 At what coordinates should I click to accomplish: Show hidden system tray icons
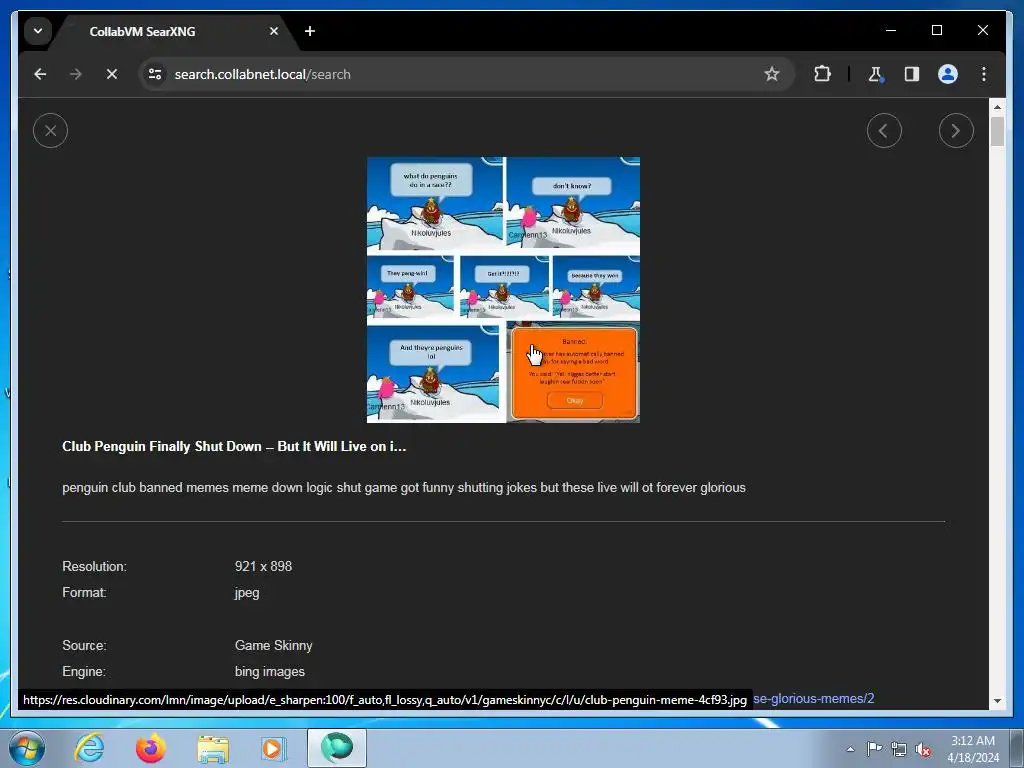(850, 749)
